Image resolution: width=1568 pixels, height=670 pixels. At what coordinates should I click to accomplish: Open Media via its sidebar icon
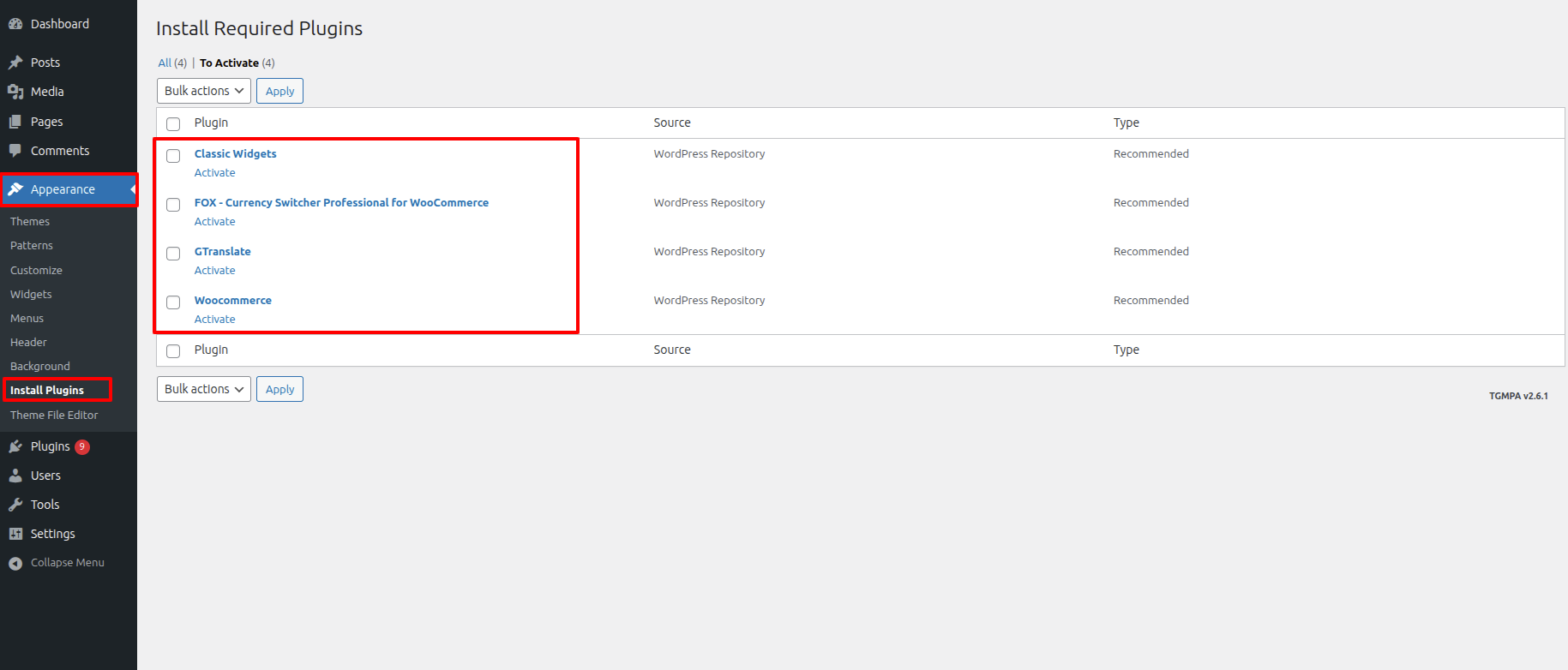[15, 92]
